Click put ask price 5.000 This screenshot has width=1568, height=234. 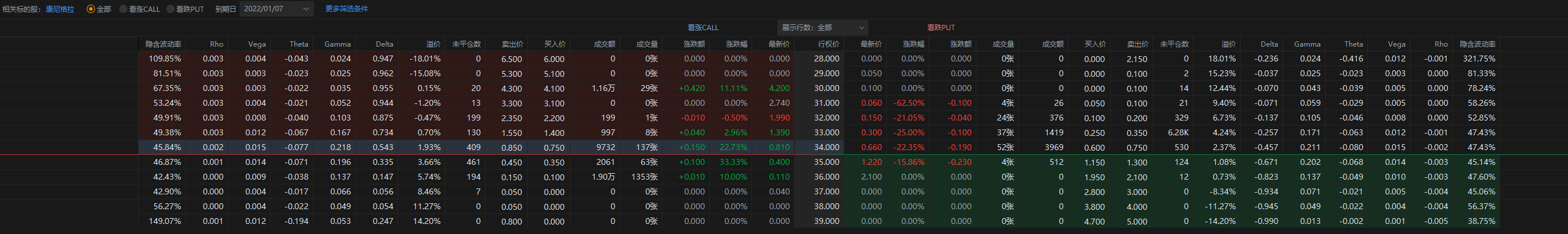pyautogui.click(x=1136, y=222)
